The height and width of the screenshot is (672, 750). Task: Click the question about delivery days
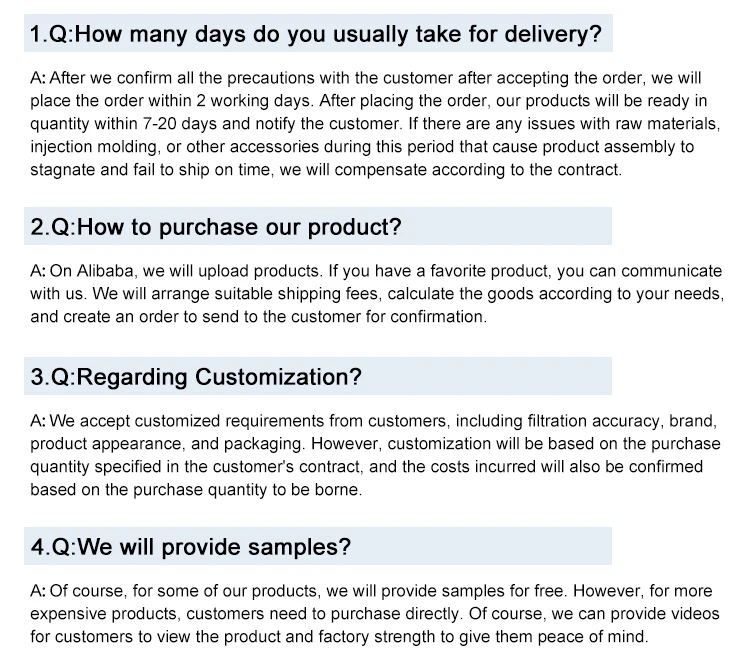(316, 36)
